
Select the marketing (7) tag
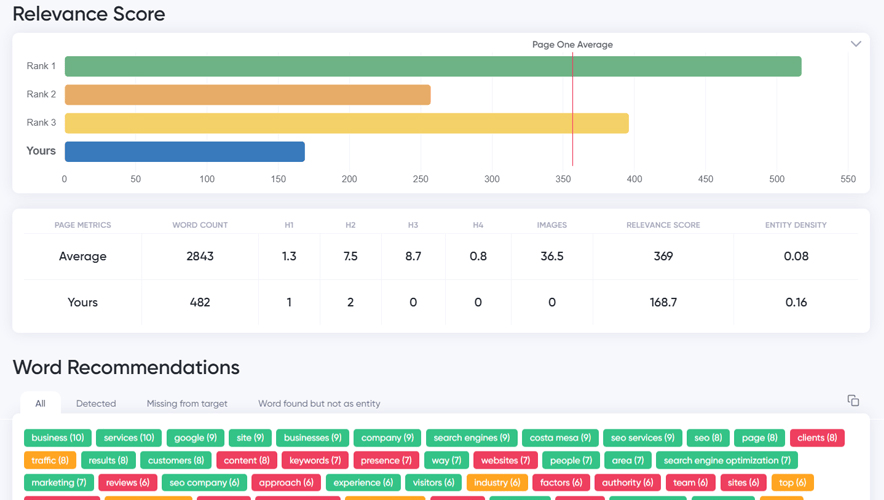click(x=59, y=483)
